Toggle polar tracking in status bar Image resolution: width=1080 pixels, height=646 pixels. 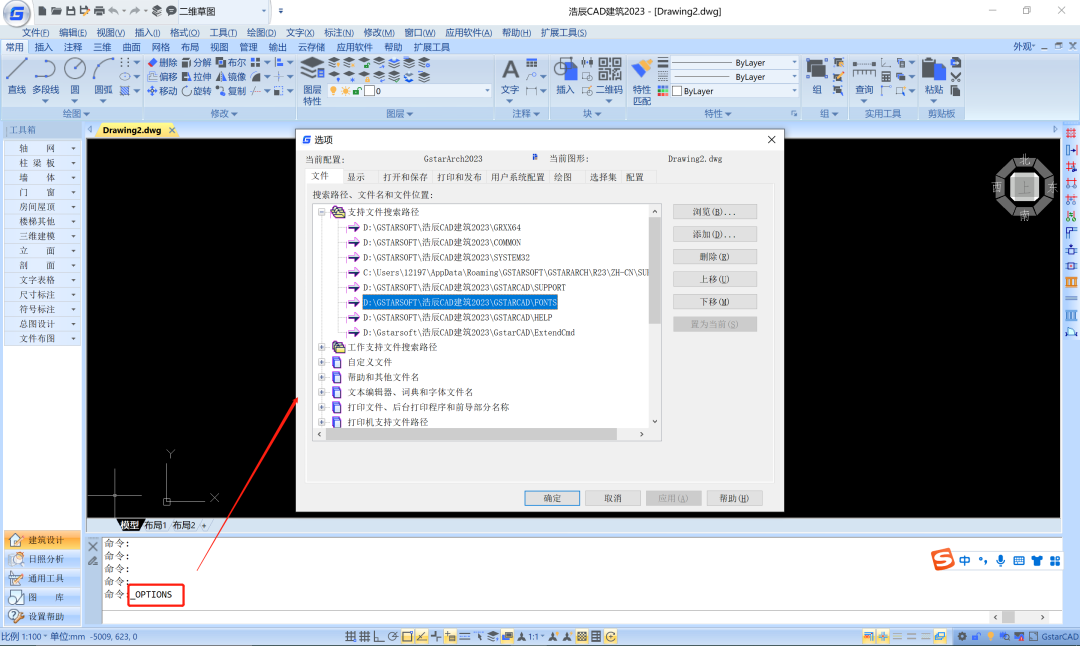click(393, 636)
